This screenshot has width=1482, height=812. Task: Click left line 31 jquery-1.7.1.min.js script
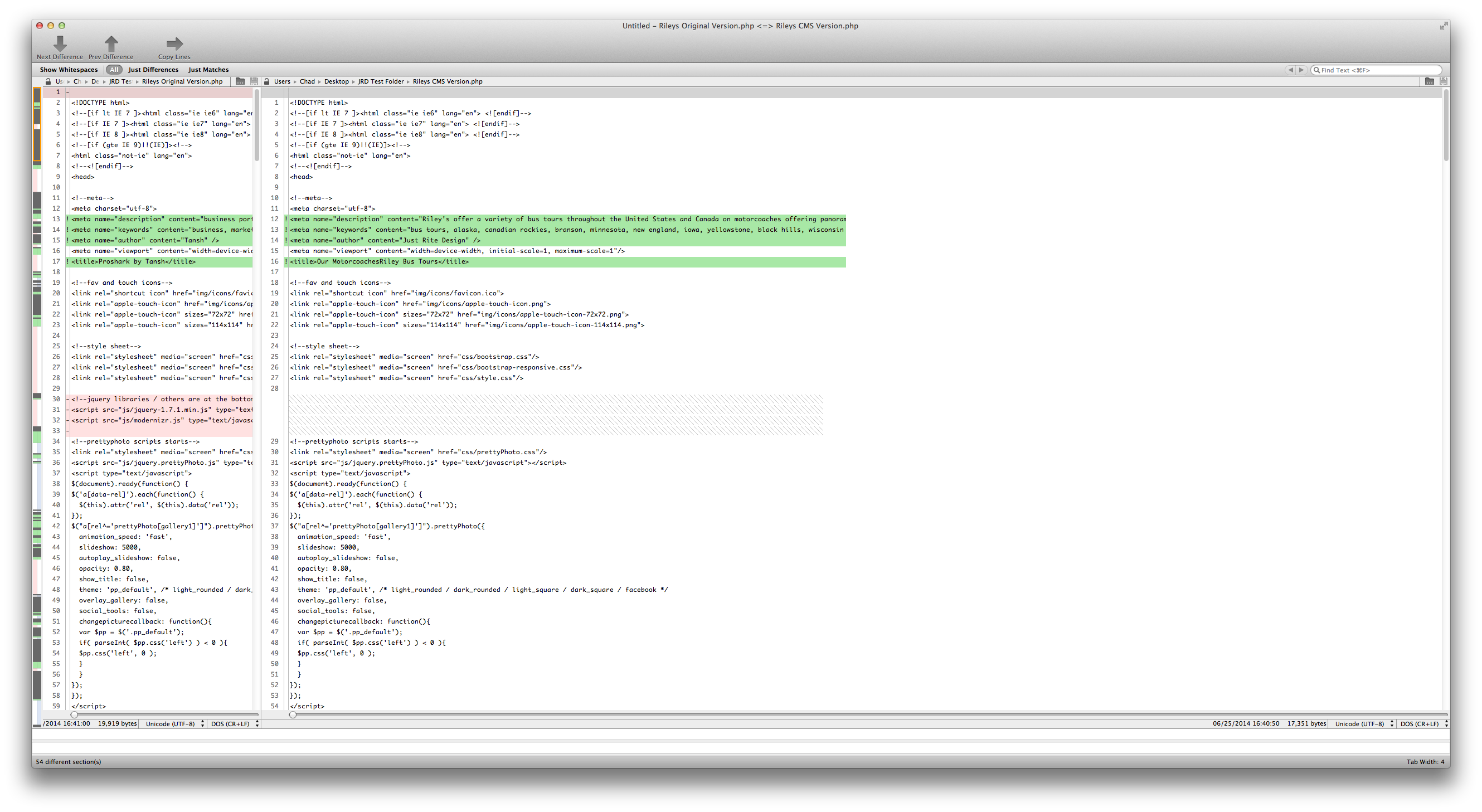pos(162,410)
